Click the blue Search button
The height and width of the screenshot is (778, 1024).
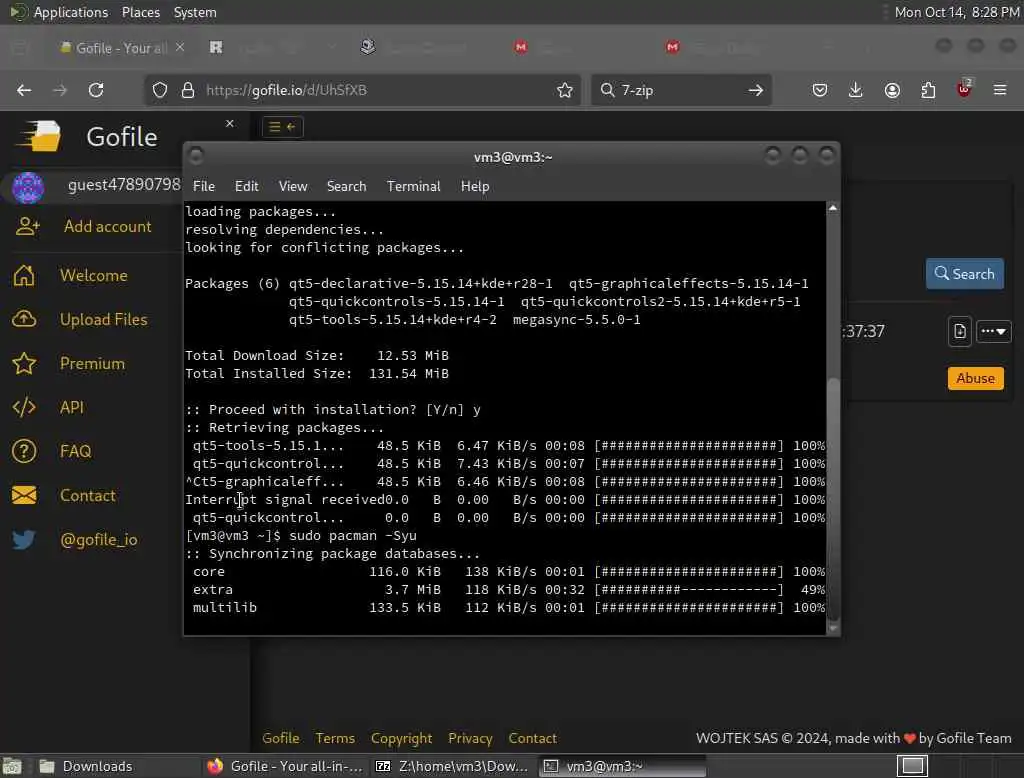point(965,274)
